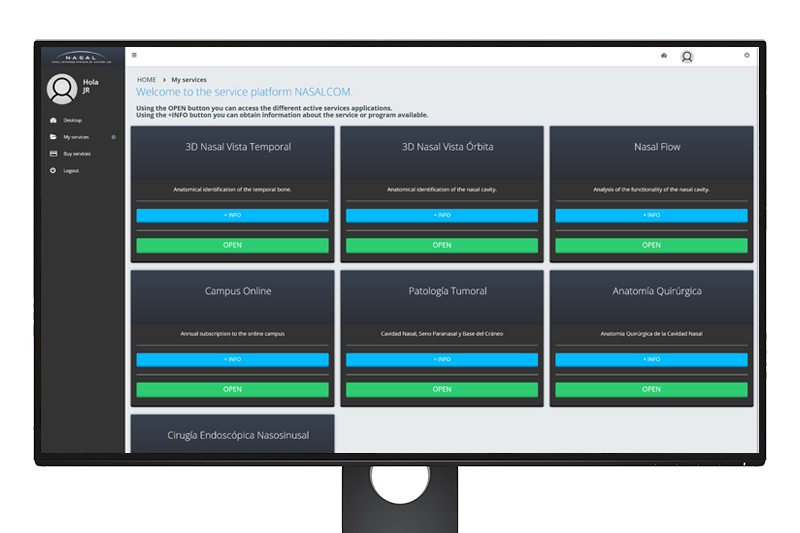This screenshot has width=800, height=533.
Task: Toggle the hamburger menu icon
Action: pos(134,55)
